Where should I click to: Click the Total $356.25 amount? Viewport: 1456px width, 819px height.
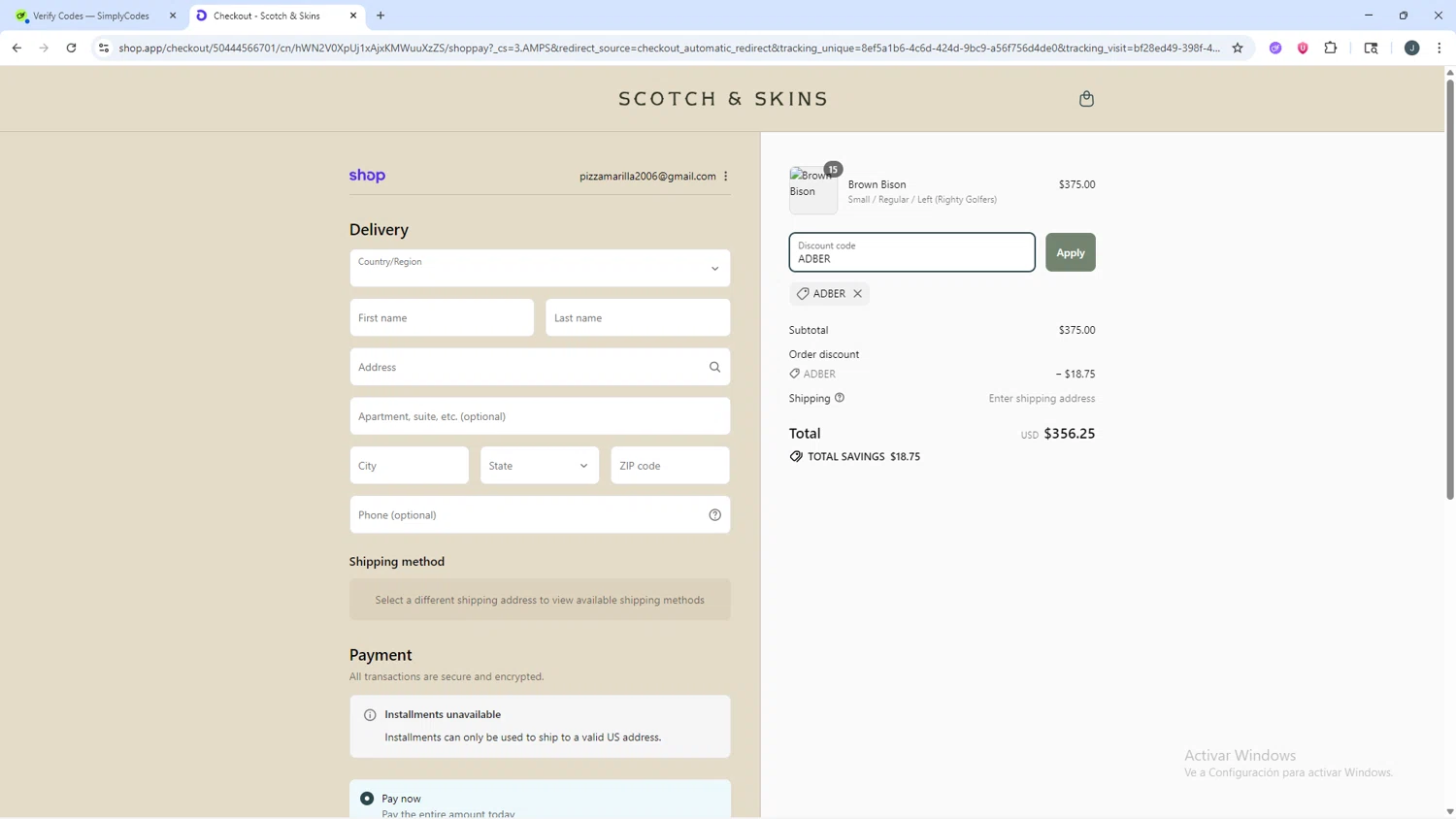click(1069, 434)
